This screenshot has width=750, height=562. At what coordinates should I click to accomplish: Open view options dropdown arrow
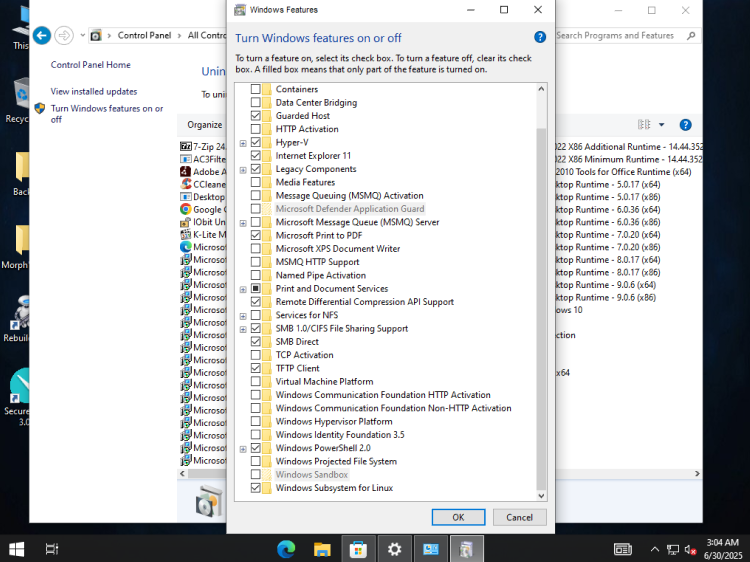pyautogui.click(x=662, y=125)
